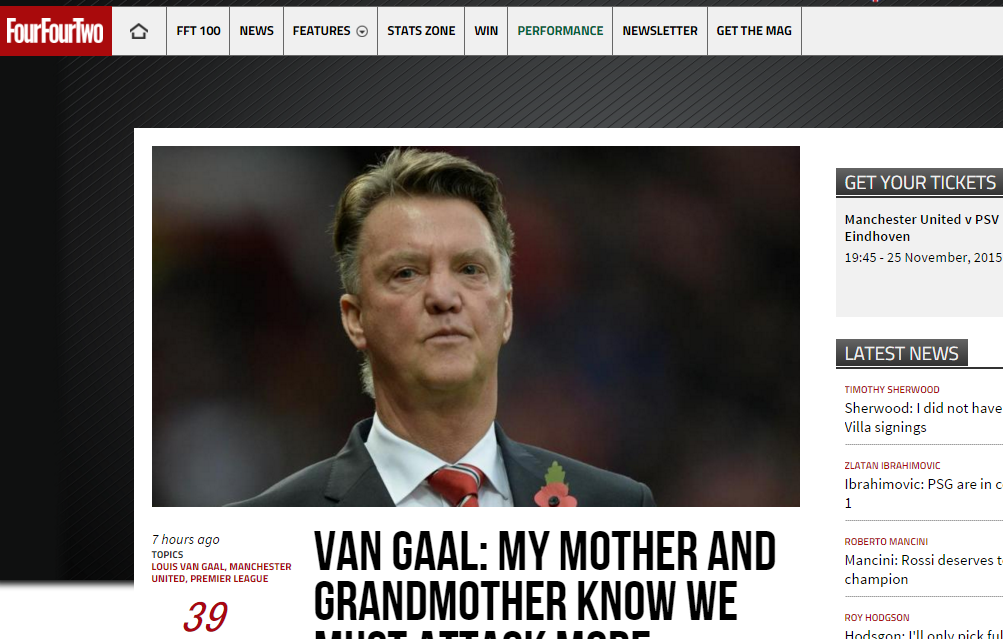Open the Newsletter page
1003x639 pixels.
tap(660, 31)
